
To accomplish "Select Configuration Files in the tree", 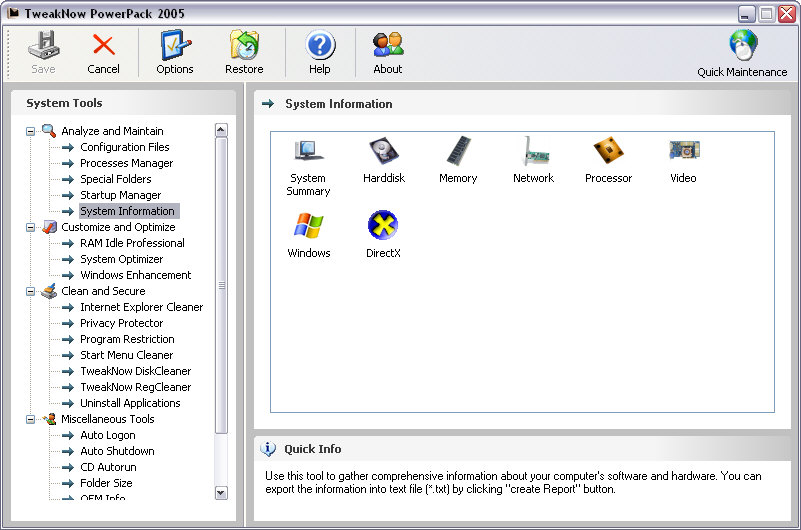I will [x=125, y=147].
